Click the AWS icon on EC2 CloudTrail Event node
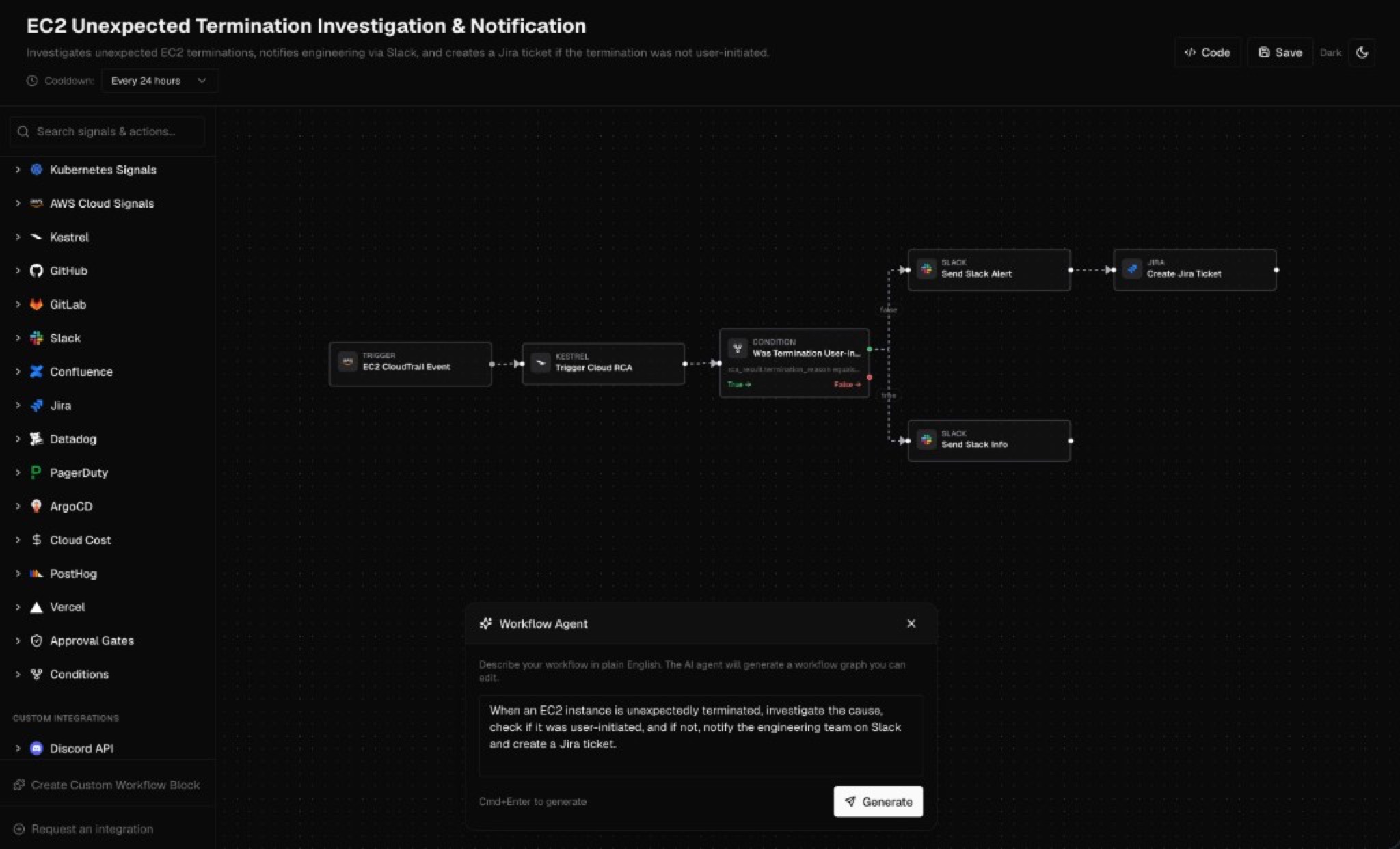Screen dimensions: 1400x849 347,362
